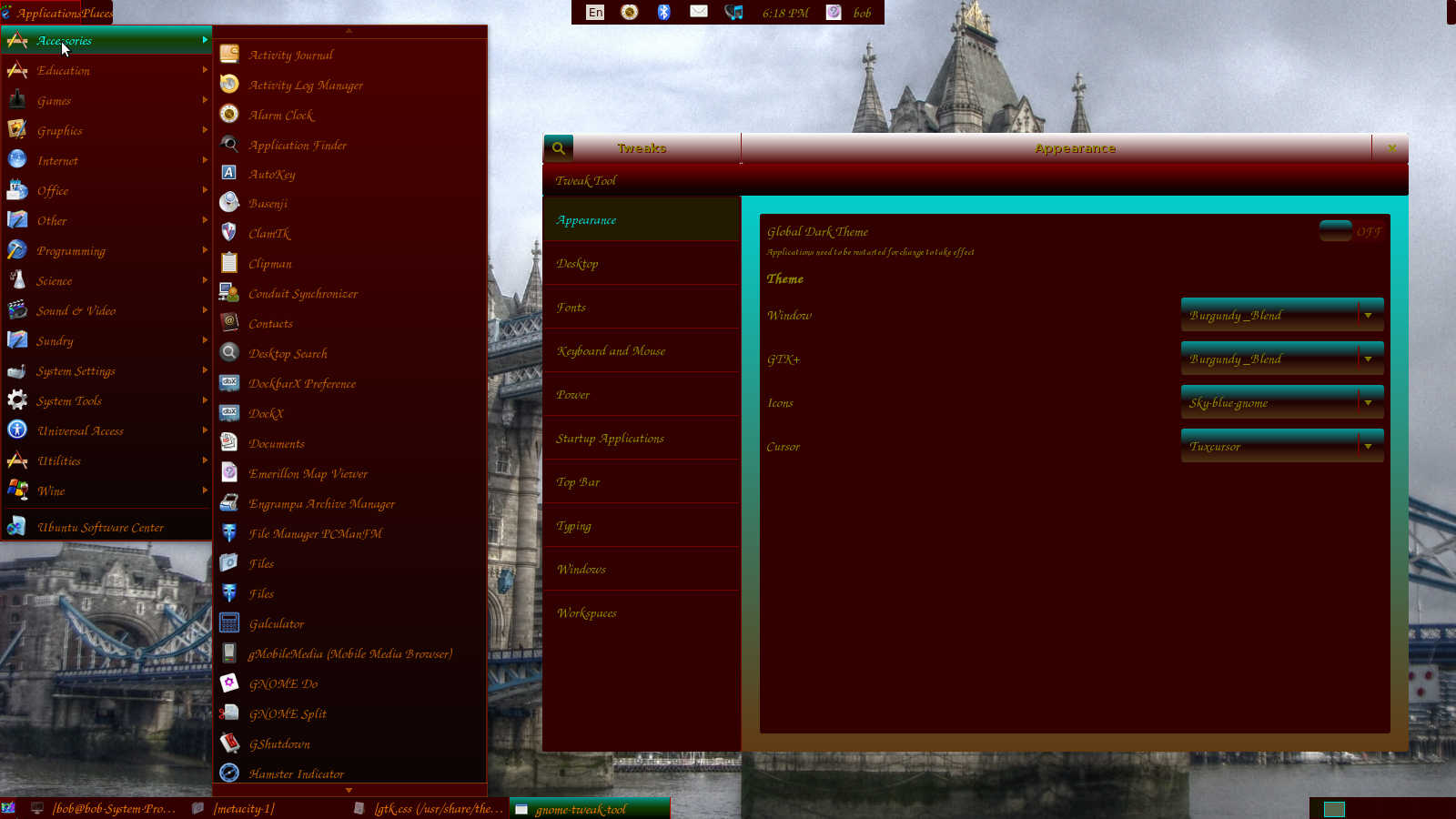Viewport: 1456px width, 819px height.
Task: Click the Hamster Indicator icon
Action: 229,773
